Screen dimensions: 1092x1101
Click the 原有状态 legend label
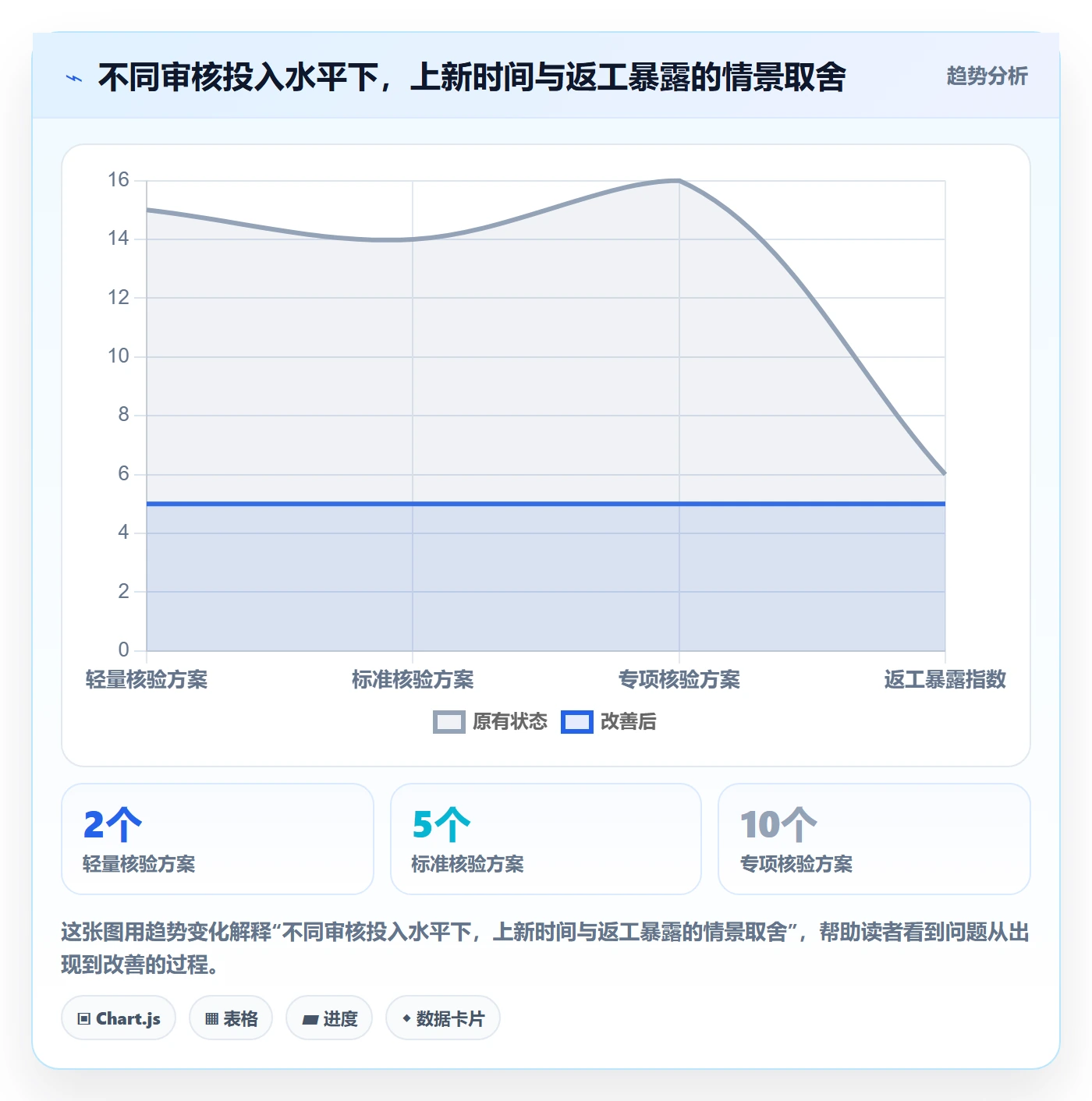(x=510, y=722)
